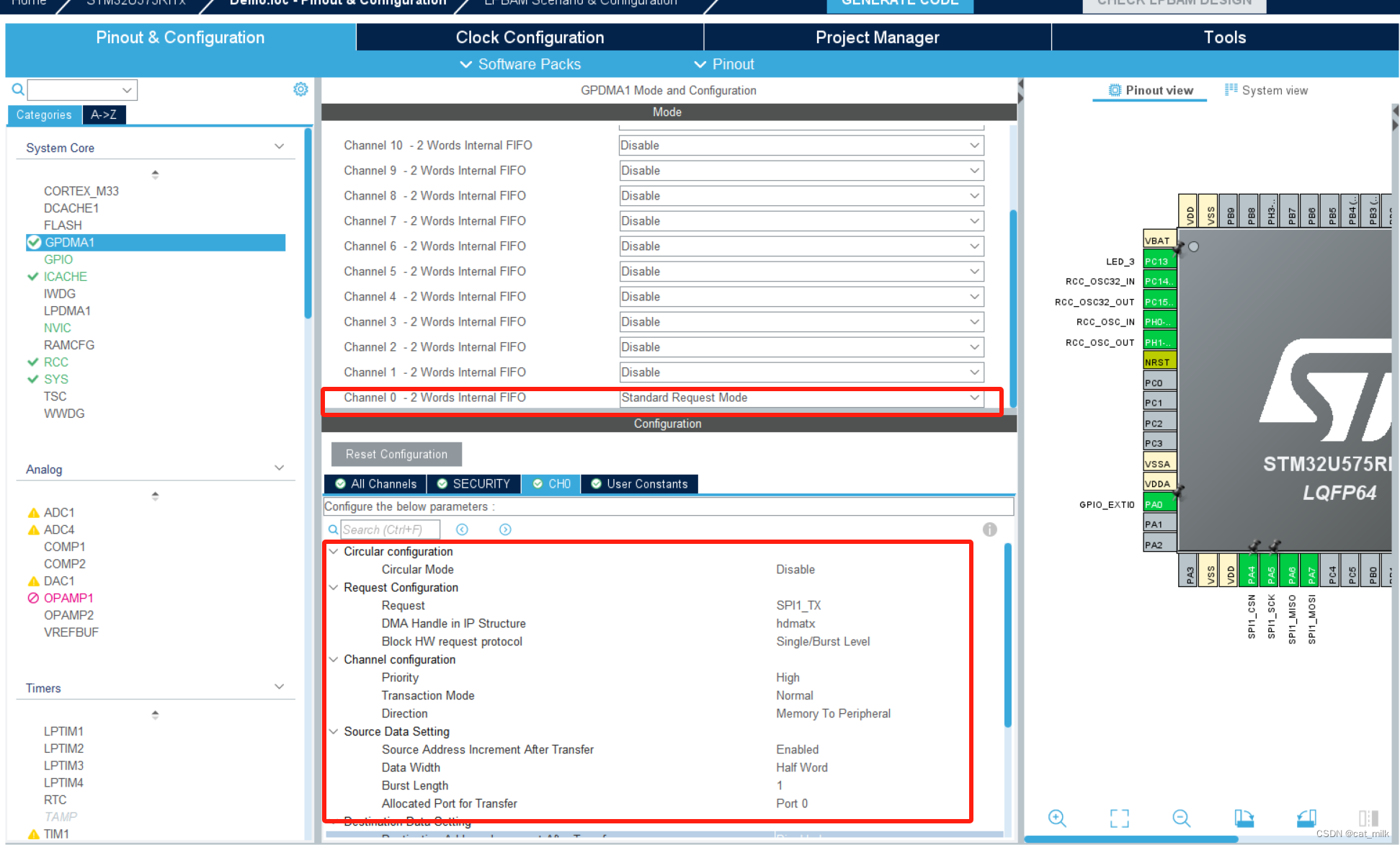Open the categories settings gear
Viewport: 1400px width, 845px height.
(300, 89)
